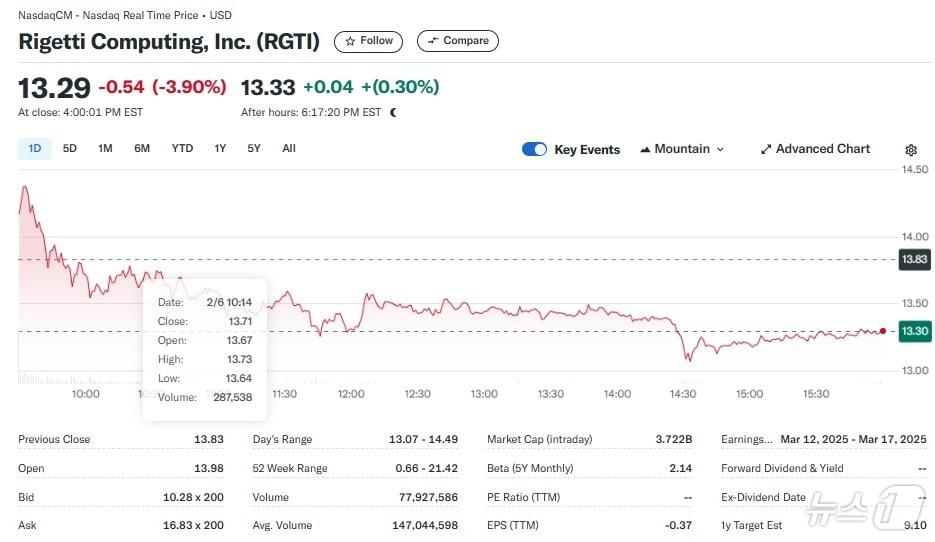Click the star Follow button
Screen dimensions: 935x542
[x=368, y=41]
